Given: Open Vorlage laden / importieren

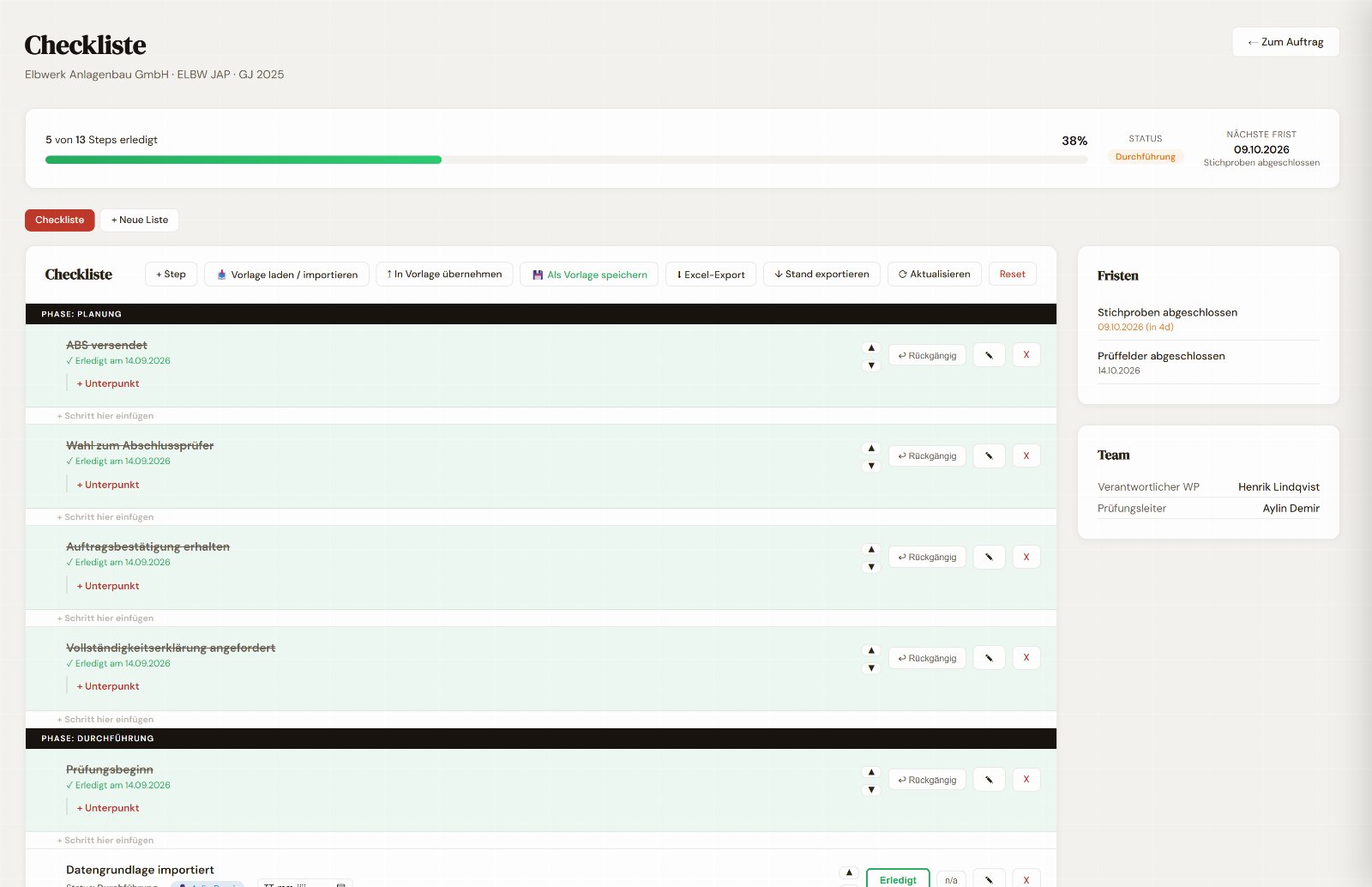Looking at the screenshot, I should click(286, 275).
